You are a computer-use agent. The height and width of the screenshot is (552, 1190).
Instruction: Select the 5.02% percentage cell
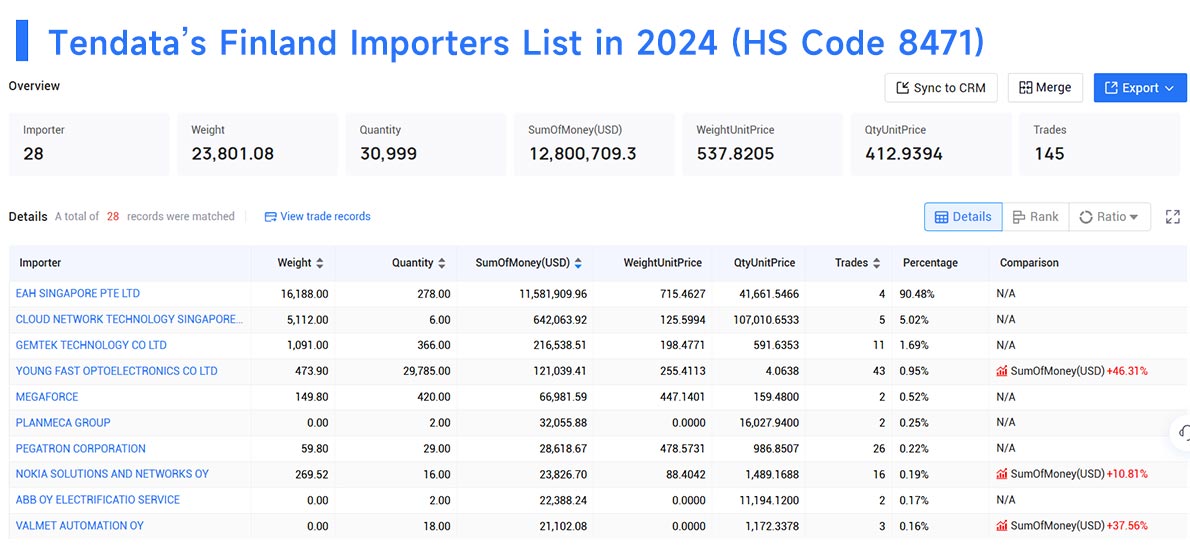(x=915, y=319)
